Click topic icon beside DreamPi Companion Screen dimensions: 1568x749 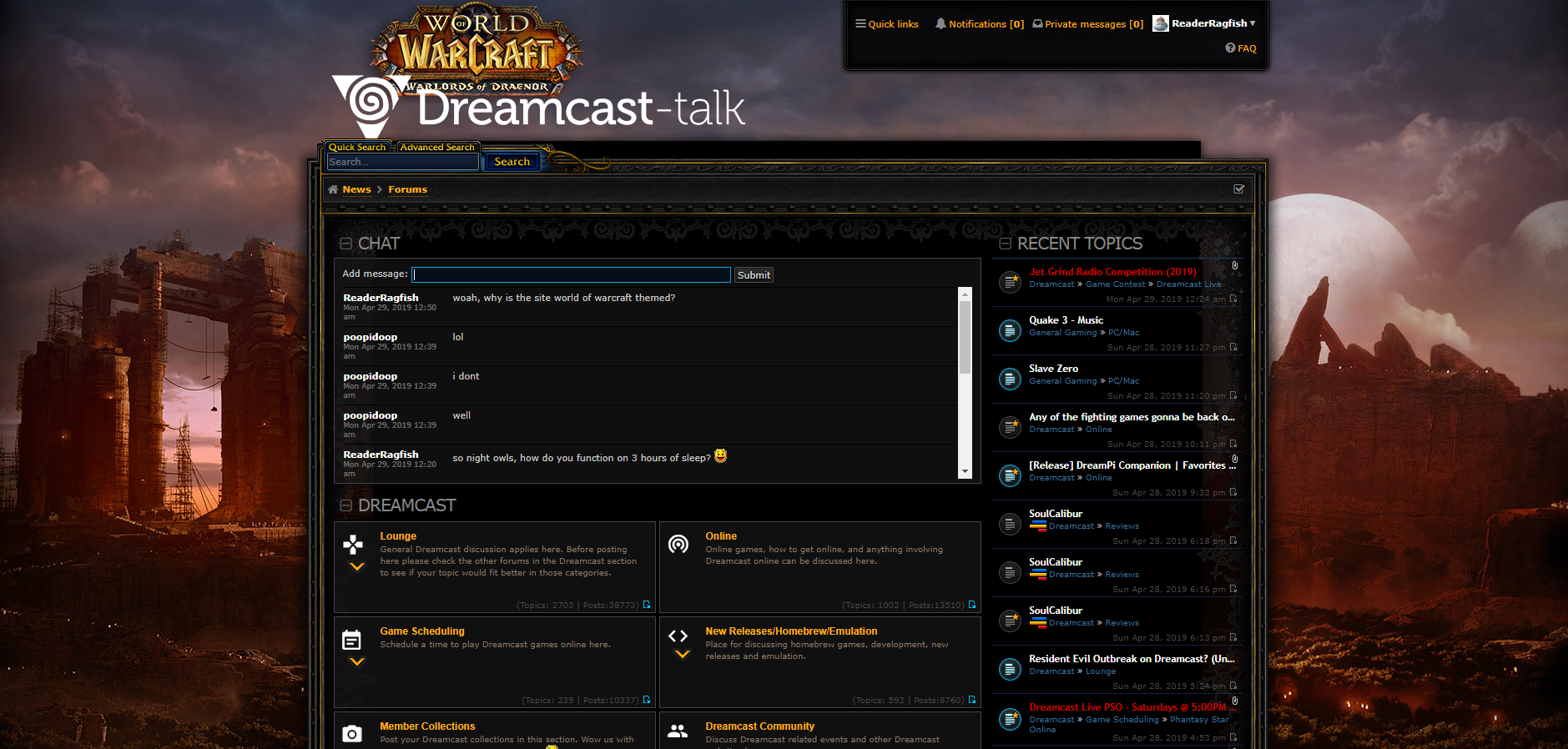click(x=1010, y=475)
